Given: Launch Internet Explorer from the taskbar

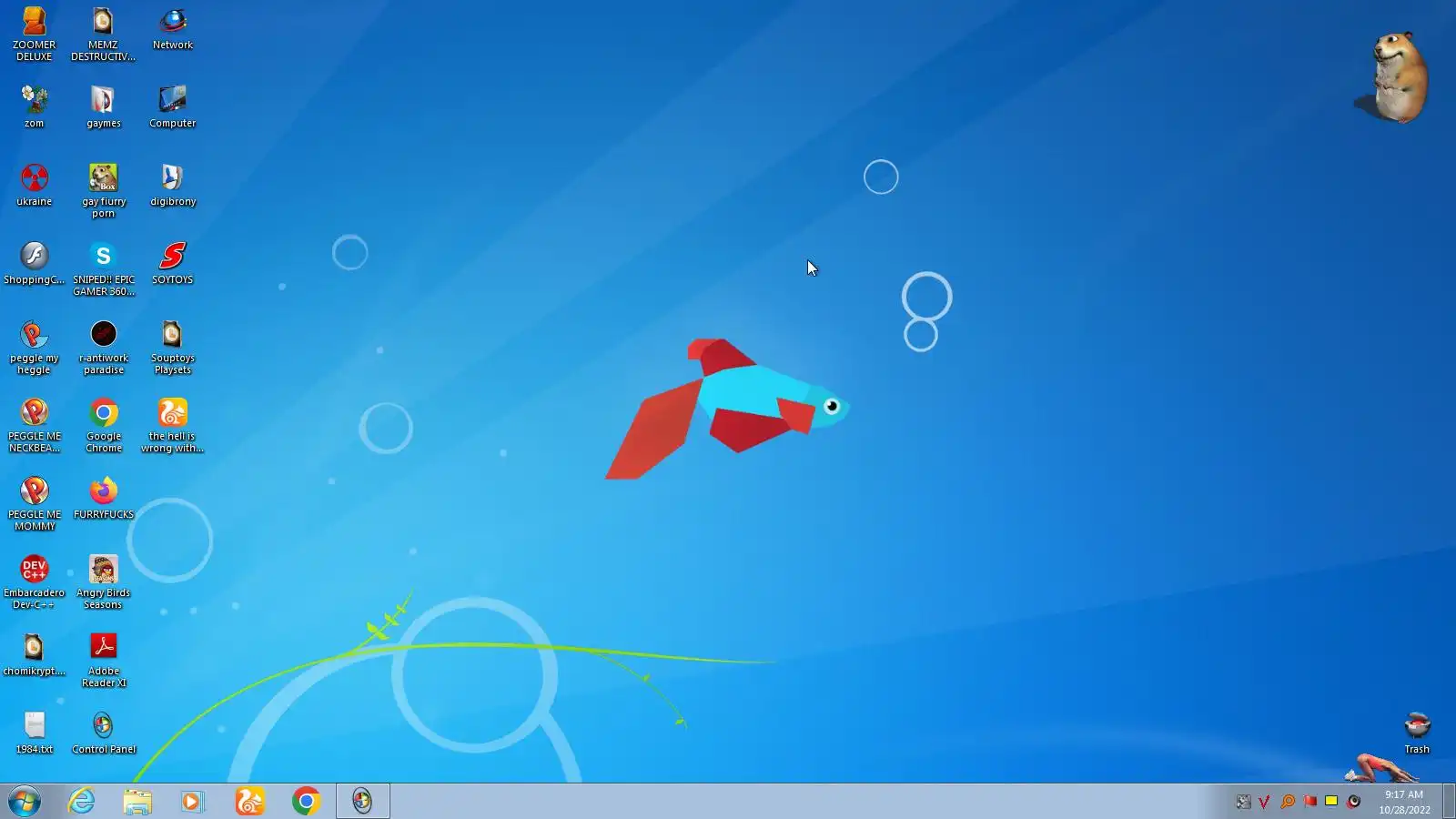Looking at the screenshot, I should (82, 801).
